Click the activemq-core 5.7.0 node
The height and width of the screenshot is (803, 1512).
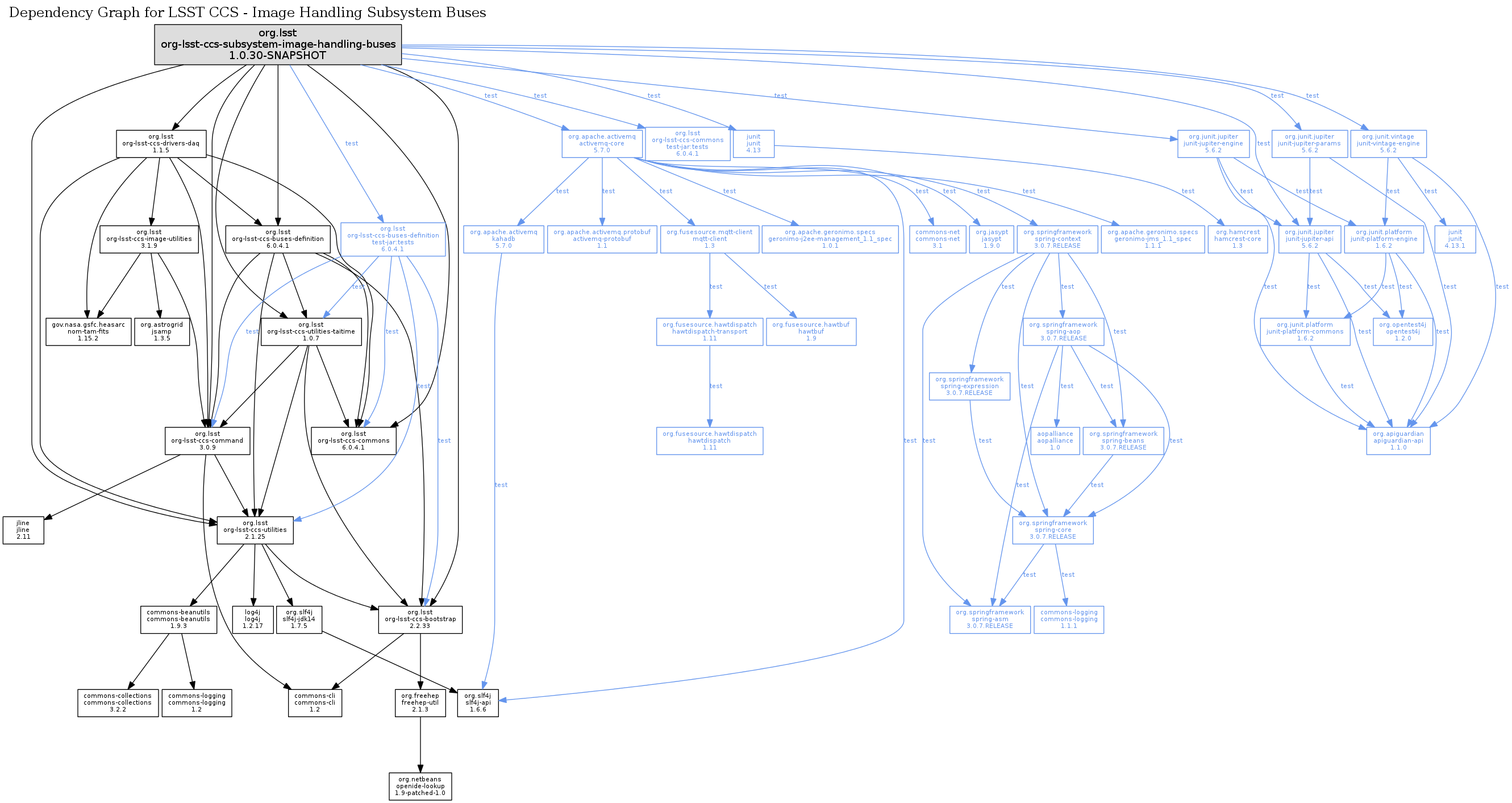pos(602,144)
